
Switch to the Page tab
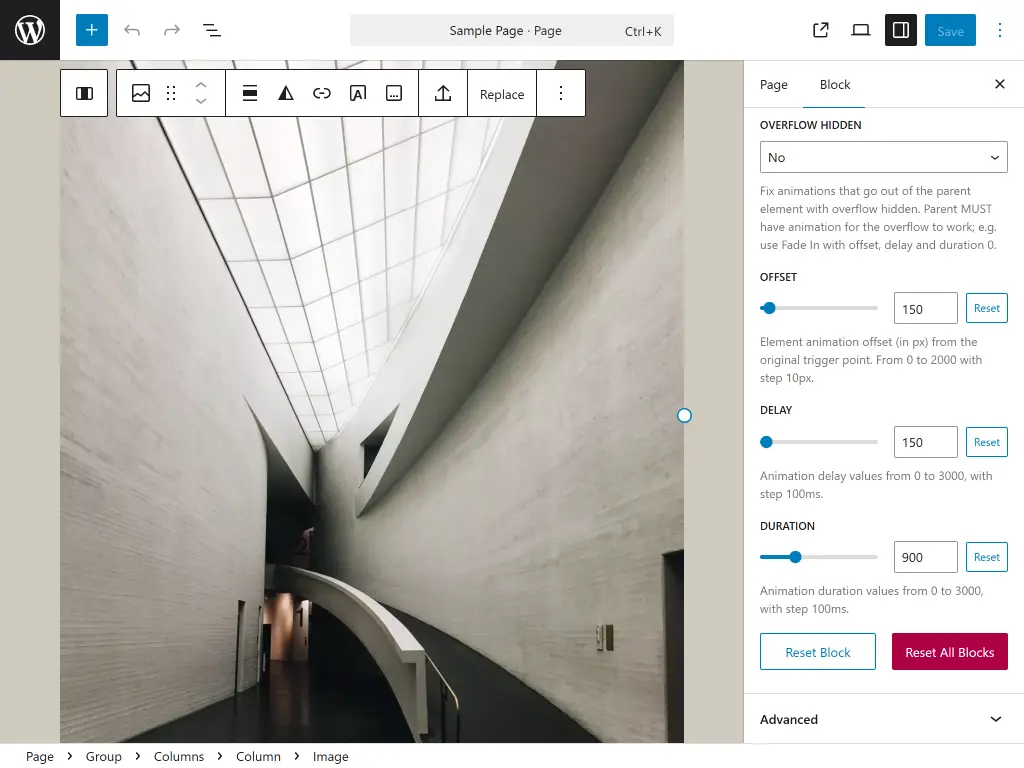point(773,85)
